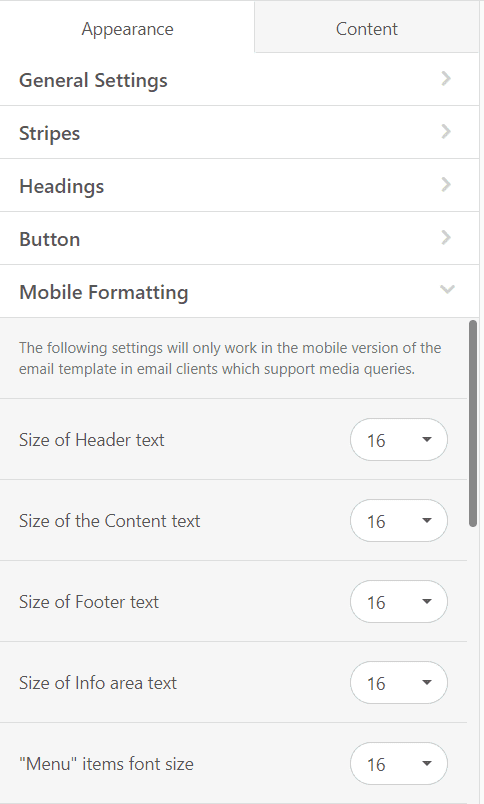This screenshot has height=804, width=484.
Task: Click the vertical scrollbar thumb in settings
Action: click(x=473, y=423)
